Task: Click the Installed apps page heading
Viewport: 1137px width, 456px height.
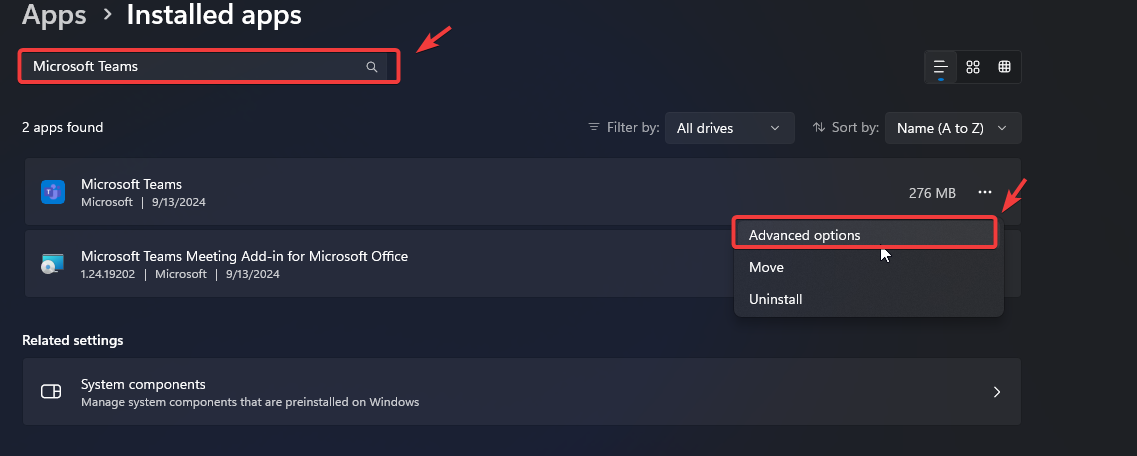Action: pyautogui.click(x=214, y=15)
